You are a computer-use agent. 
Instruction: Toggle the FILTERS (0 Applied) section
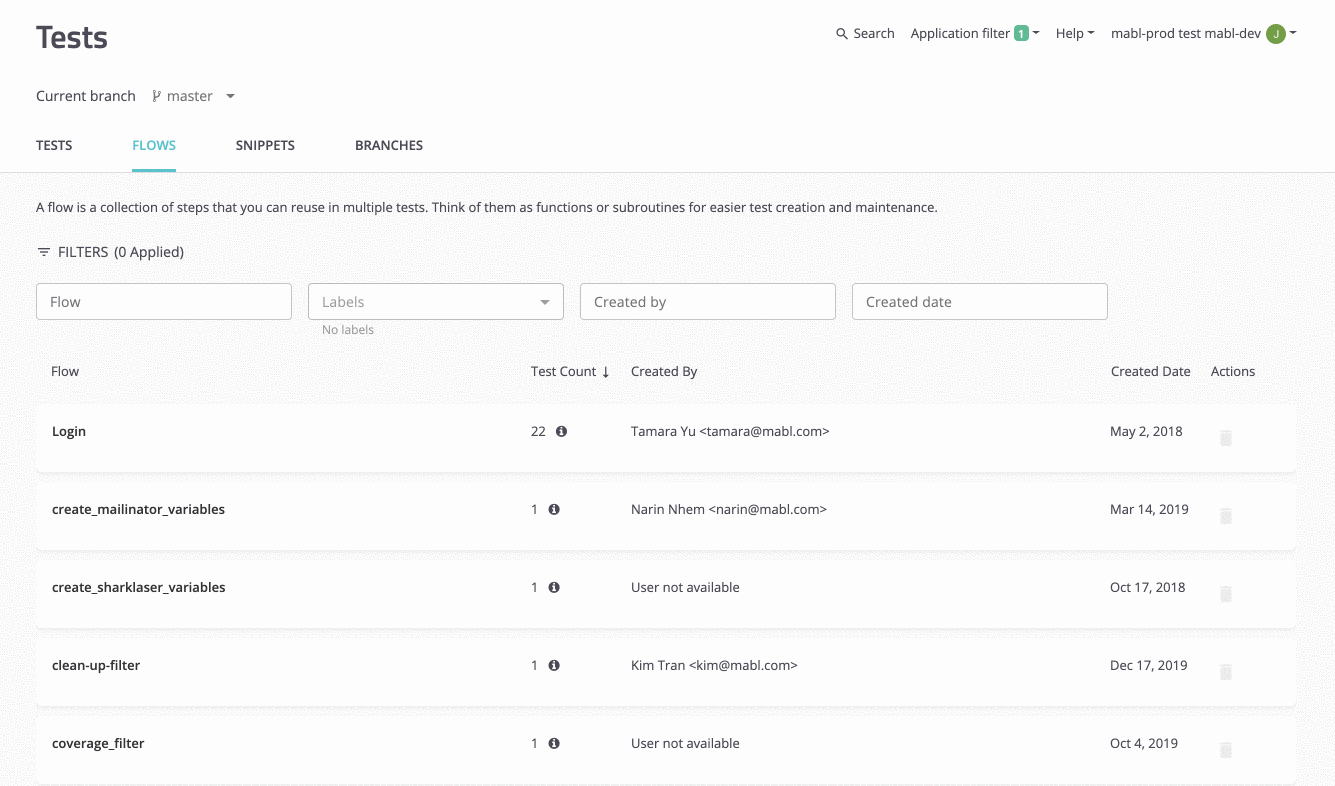110,252
